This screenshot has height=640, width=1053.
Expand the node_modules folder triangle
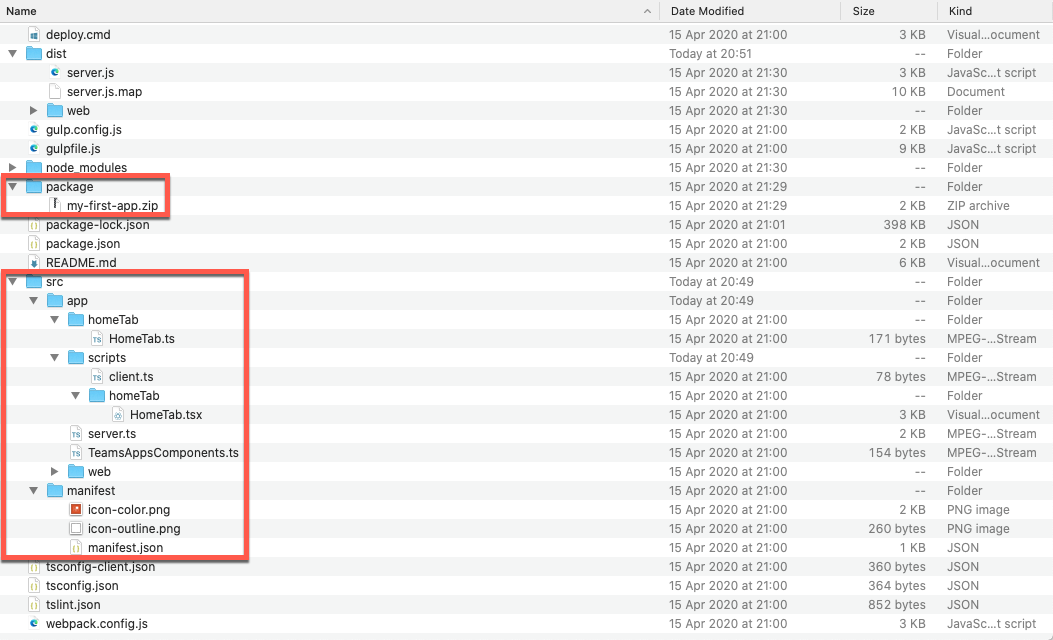12,168
